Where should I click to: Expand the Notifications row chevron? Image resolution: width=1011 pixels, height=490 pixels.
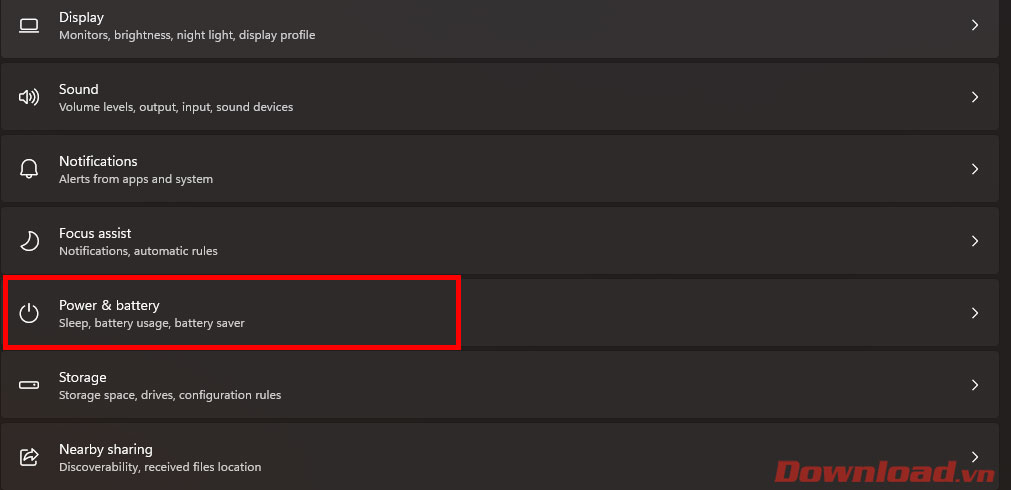click(975, 169)
